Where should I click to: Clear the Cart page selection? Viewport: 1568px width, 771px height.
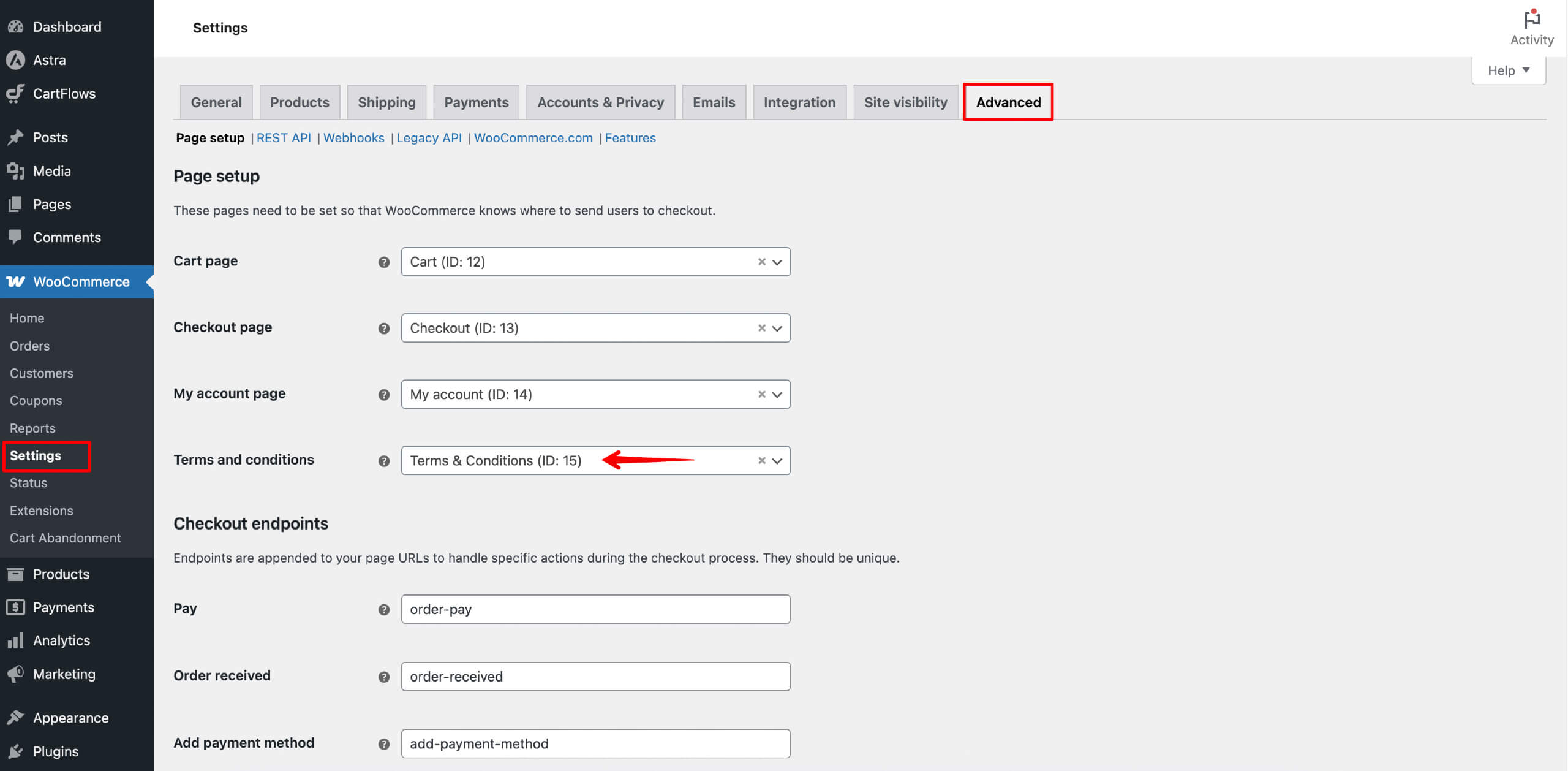pyautogui.click(x=762, y=262)
